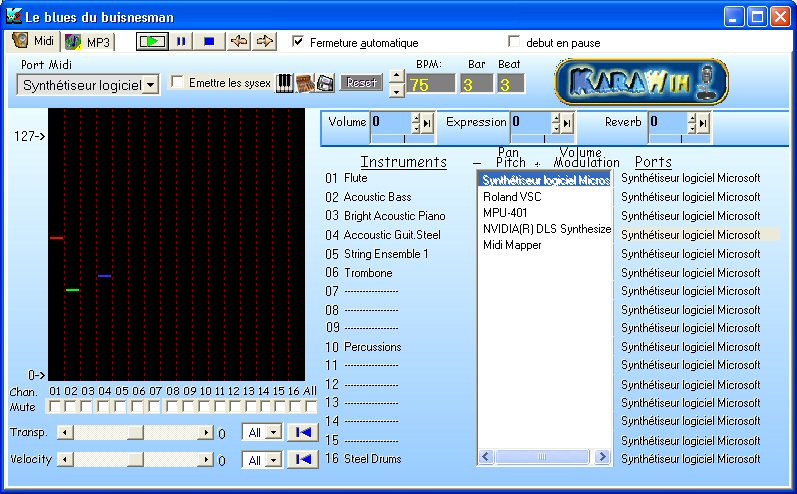797x494 pixels.
Task: Click the right arrow next button
Action: tap(264, 42)
